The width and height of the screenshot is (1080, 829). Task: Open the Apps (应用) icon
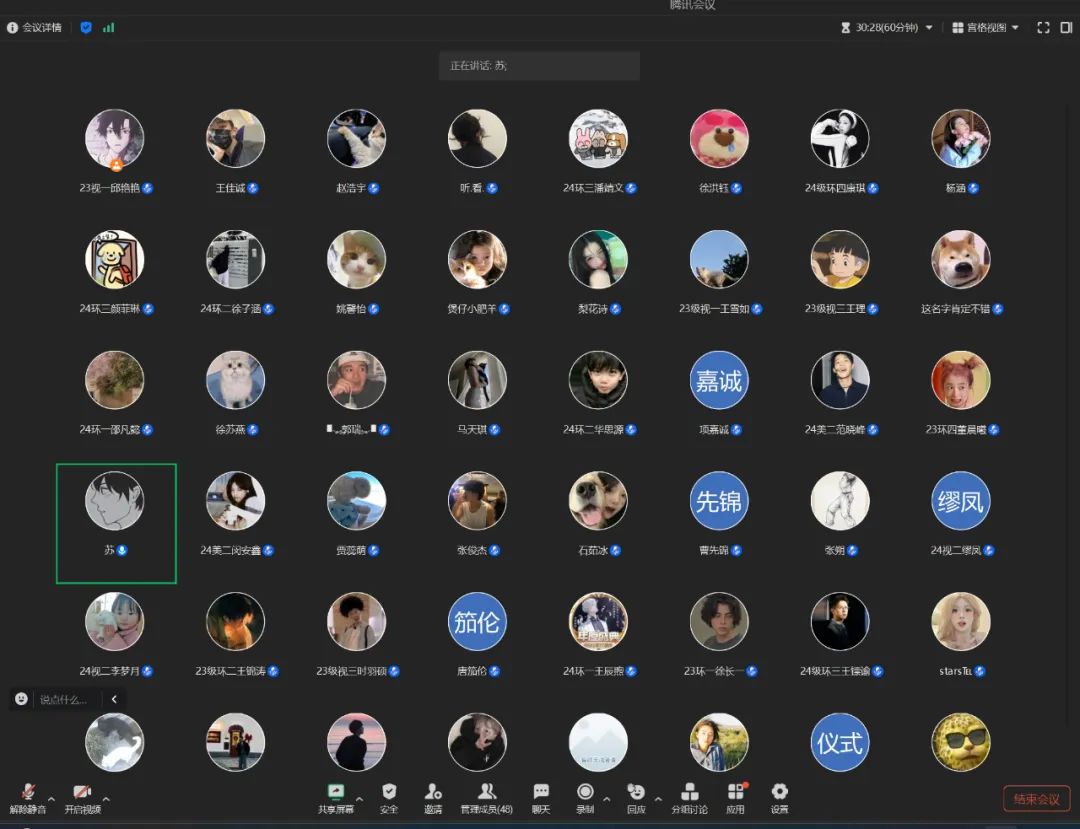736,796
